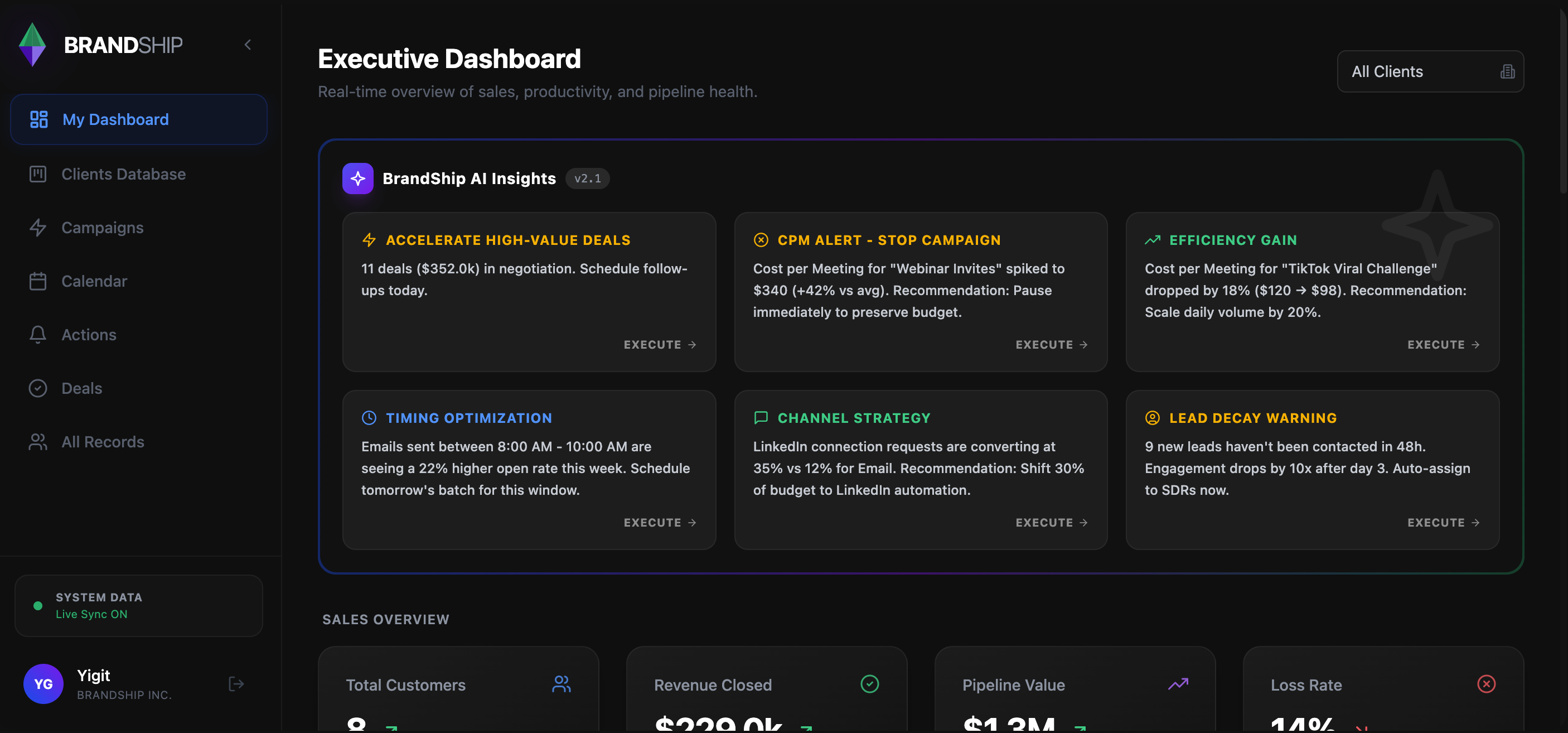Toggle Live Sync under System Data
Viewport: 1568px width, 733px height.
[38, 605]
